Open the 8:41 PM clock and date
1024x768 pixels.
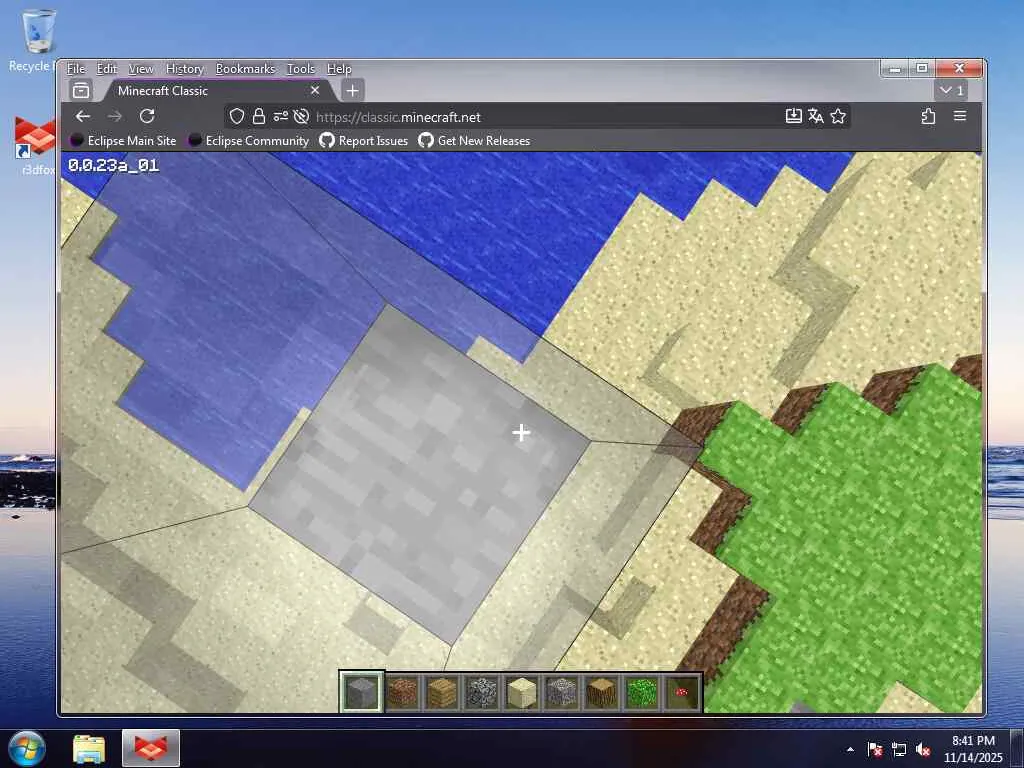[973, 749]
